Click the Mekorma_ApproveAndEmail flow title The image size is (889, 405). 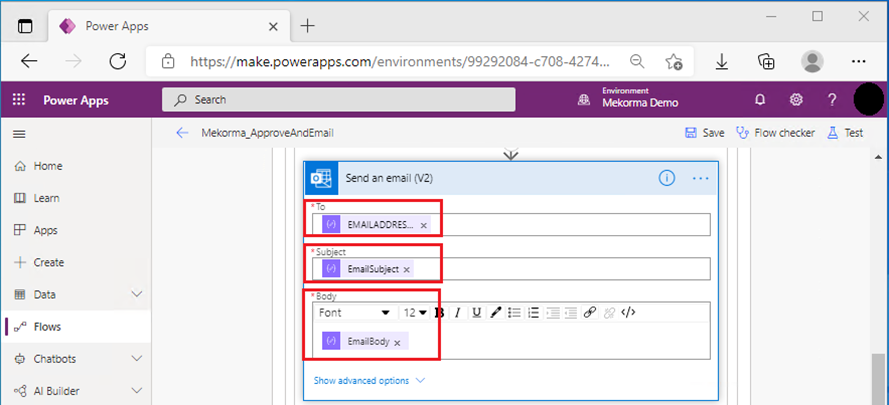[x=268, y=133]
